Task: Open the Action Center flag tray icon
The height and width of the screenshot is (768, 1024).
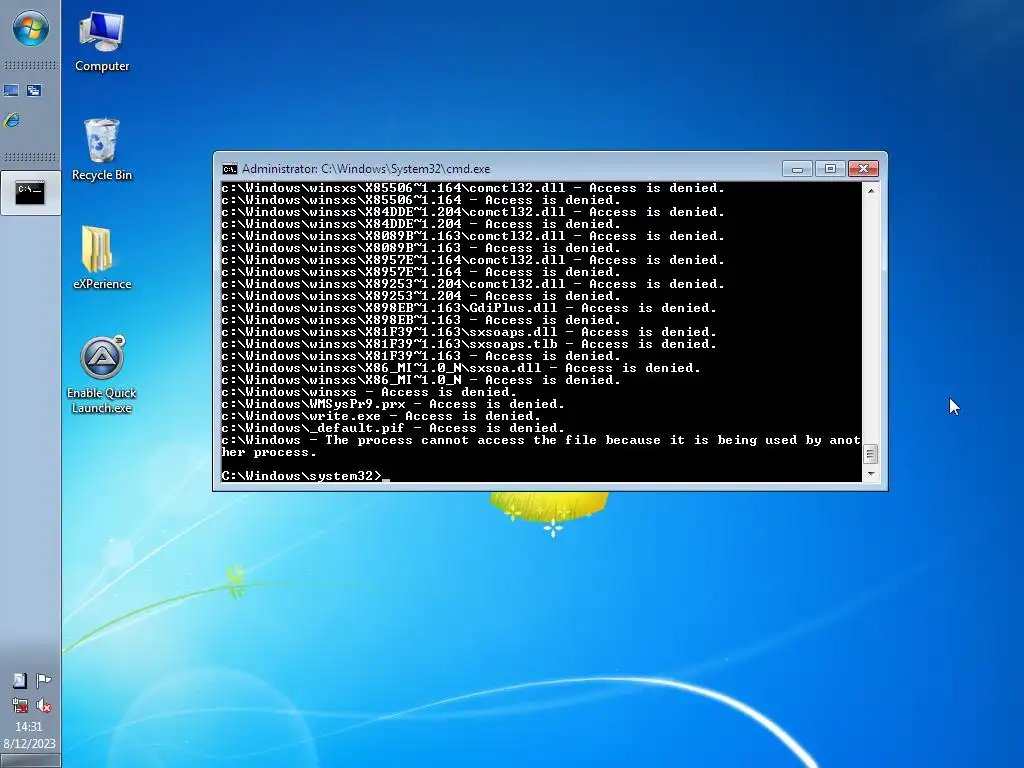Action: tap(43, 680)
